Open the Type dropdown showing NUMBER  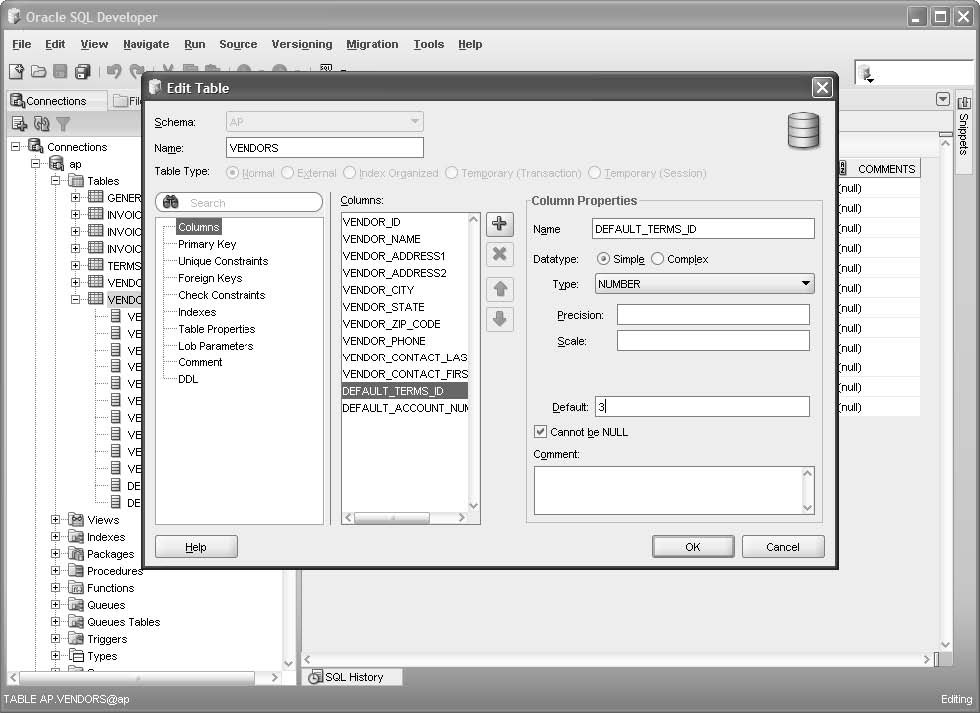704,284
